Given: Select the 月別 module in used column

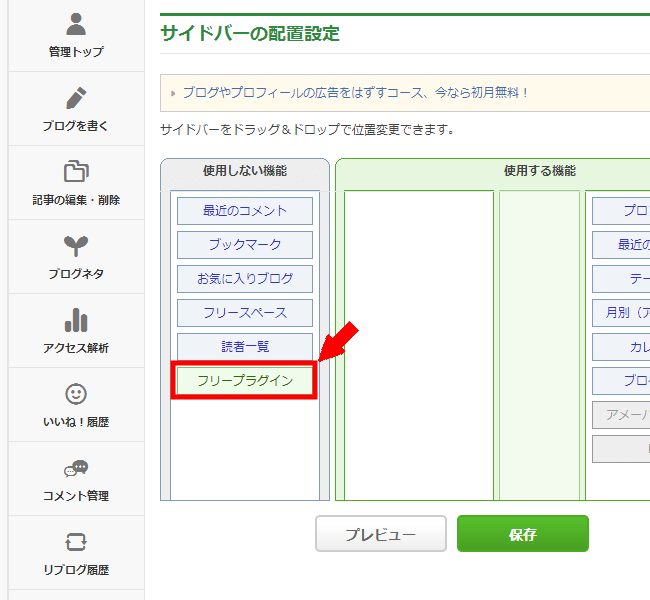Looking at the screenshot, I should 621,313.
